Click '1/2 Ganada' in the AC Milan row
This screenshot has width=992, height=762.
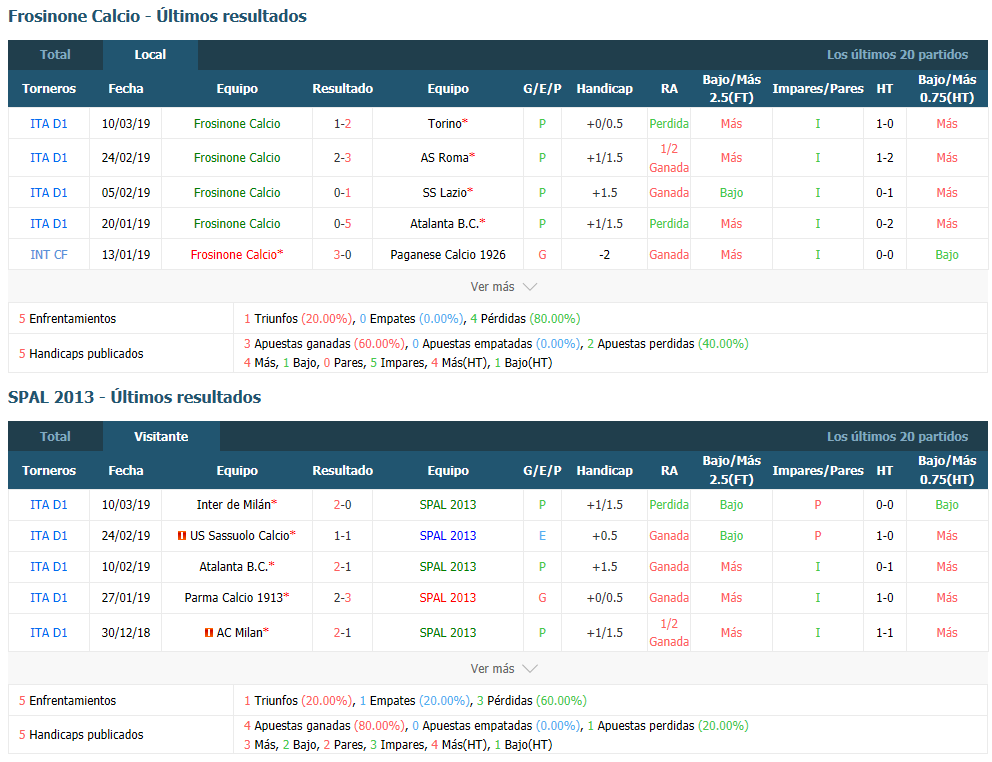669,633
